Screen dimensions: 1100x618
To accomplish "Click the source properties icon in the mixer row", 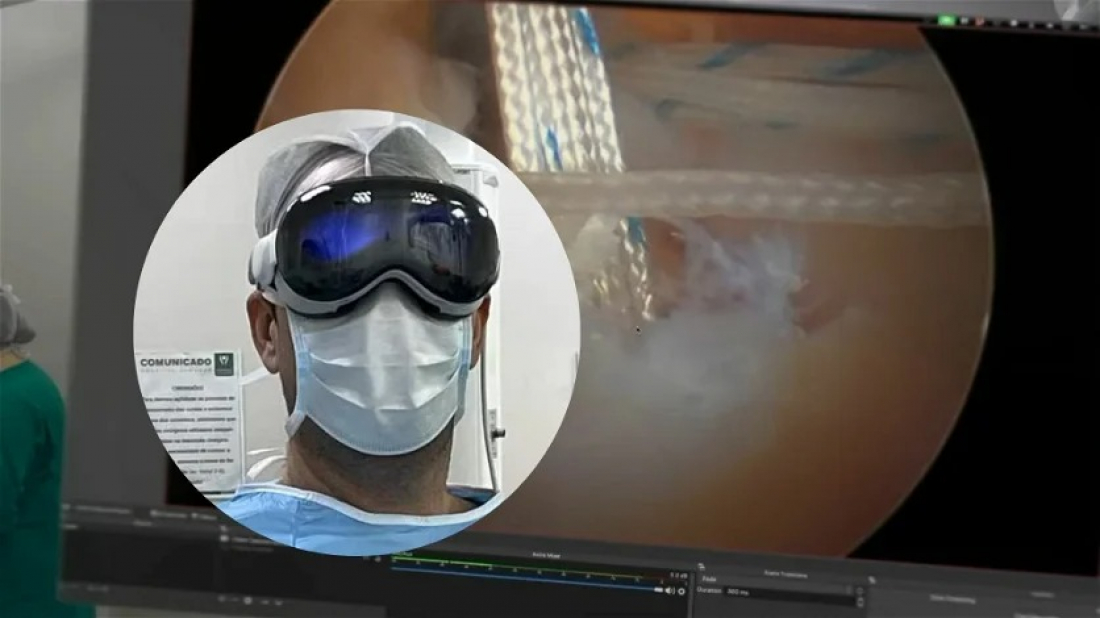I will click(x=681, y=592).
